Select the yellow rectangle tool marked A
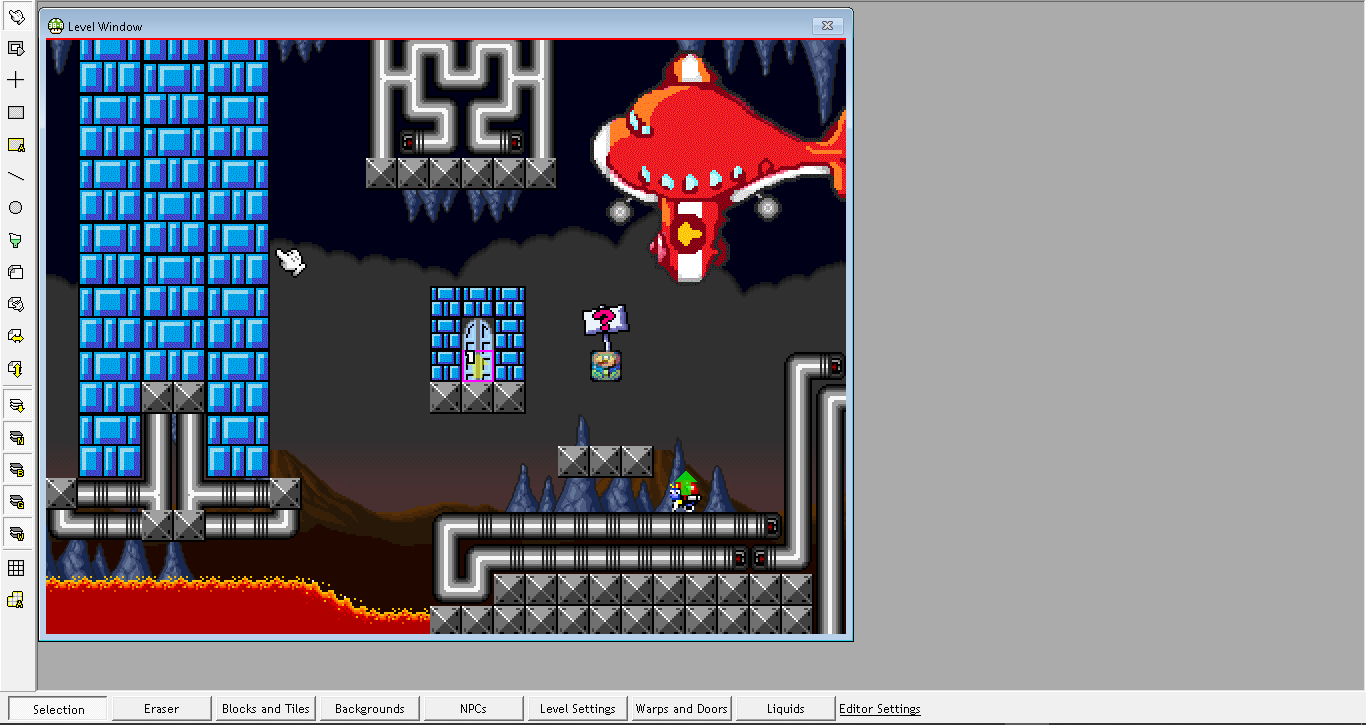1366x725 pixels. pos(16,145)
